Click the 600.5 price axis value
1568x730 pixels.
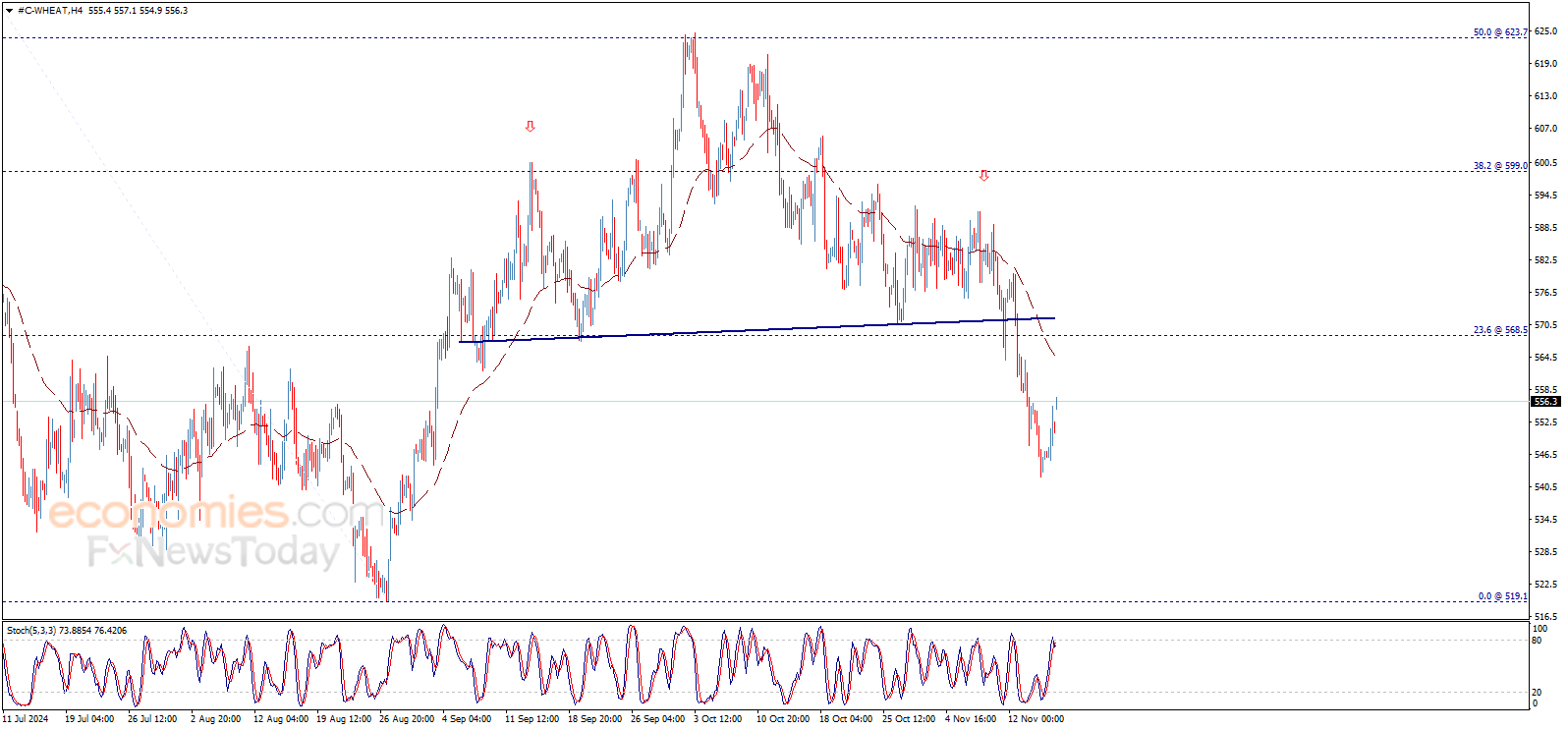pyautogui.click(x=1545, y=163)
